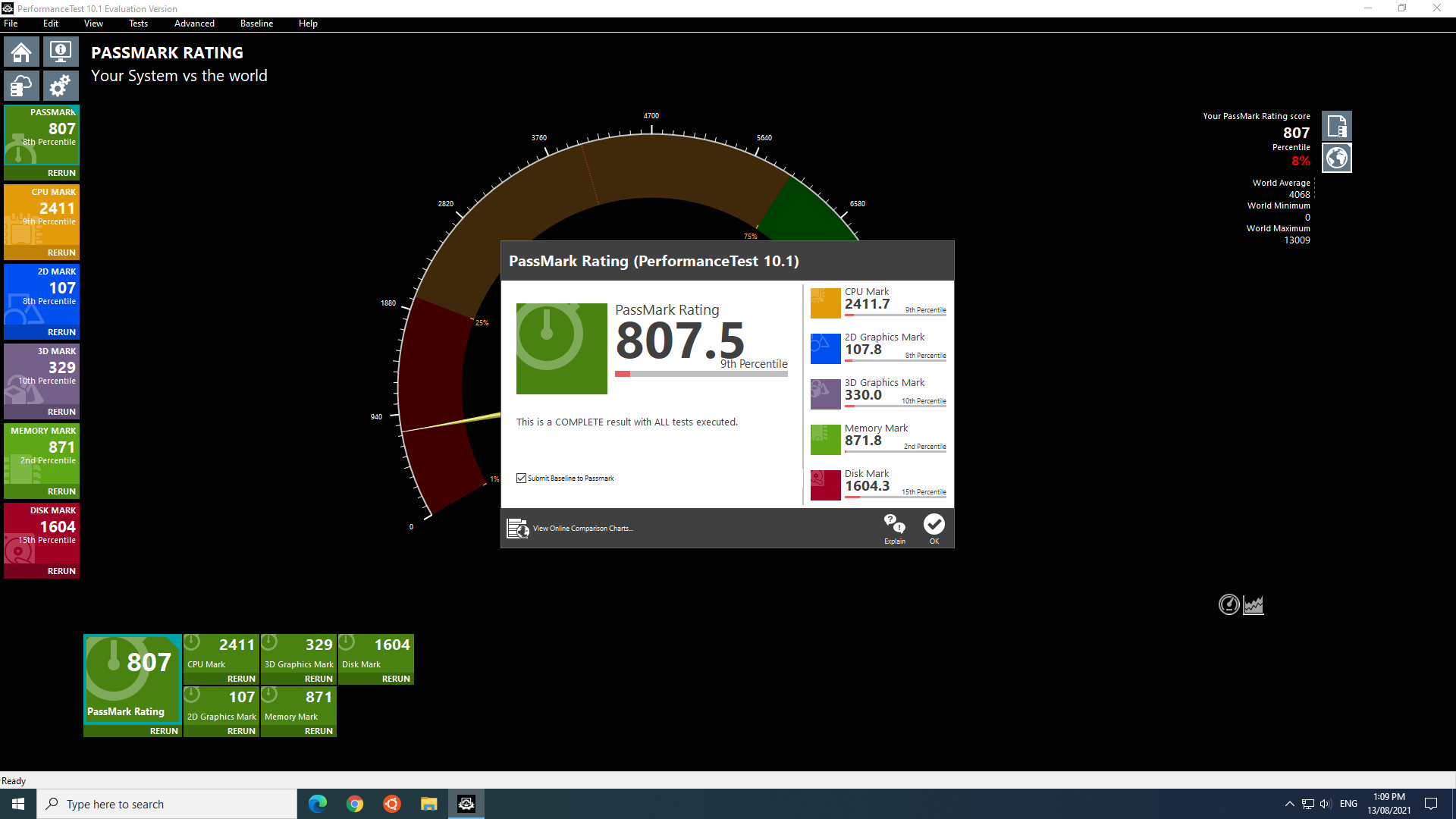Click the volume speaker tray icon
1456x819 pixels.
[1326, 804]
